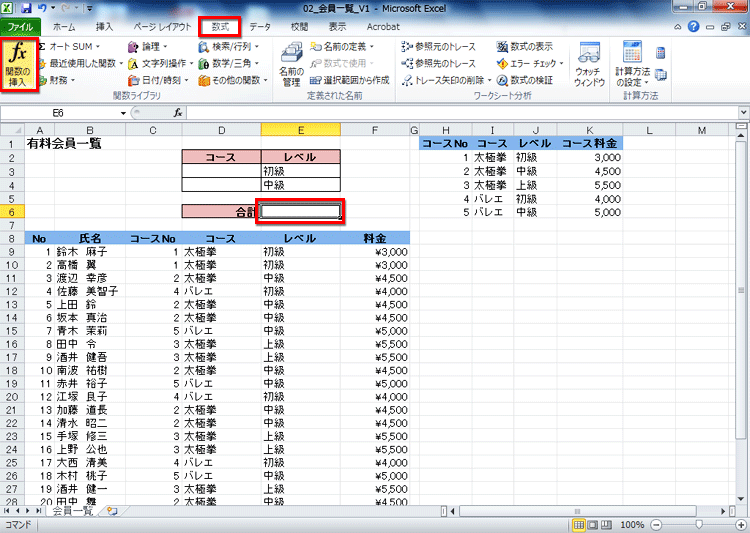Select cell E6 next to 合計
This screenshot has width=750, height=533.
tap(300, 211)
